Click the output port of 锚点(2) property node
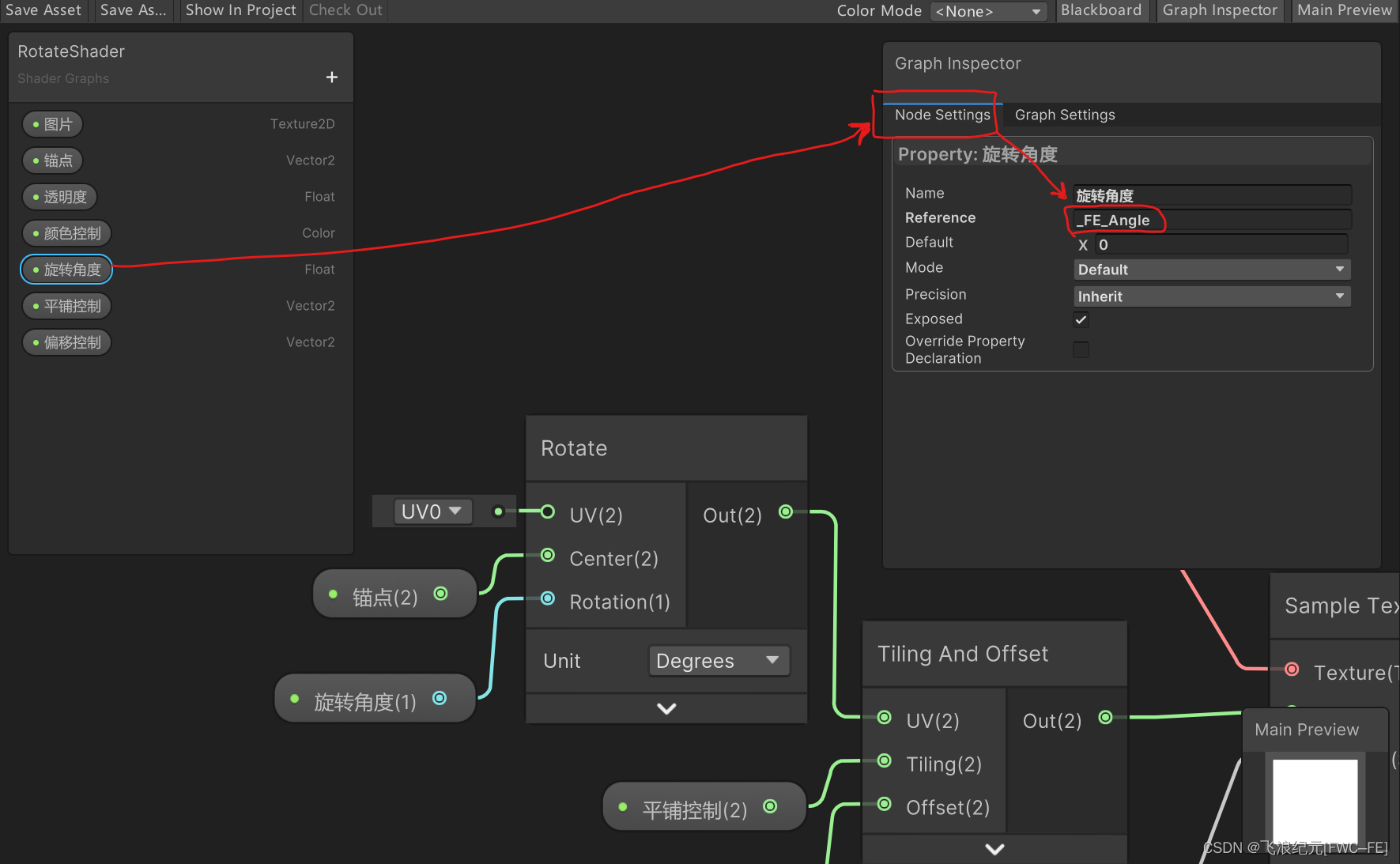Screen dimensions: 1400x864 point(441,593)
